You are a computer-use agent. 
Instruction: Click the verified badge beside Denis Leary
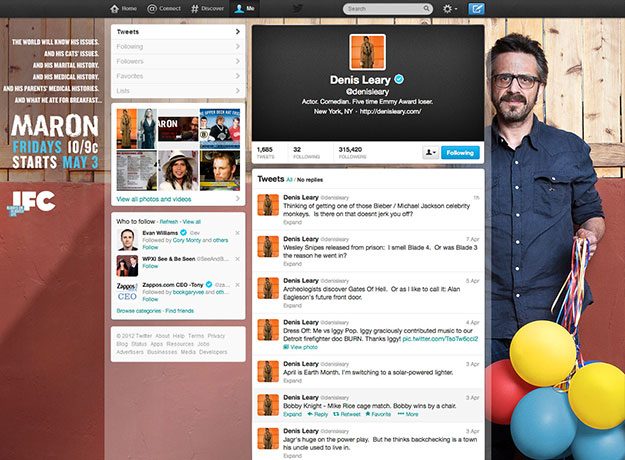(399, 79)
